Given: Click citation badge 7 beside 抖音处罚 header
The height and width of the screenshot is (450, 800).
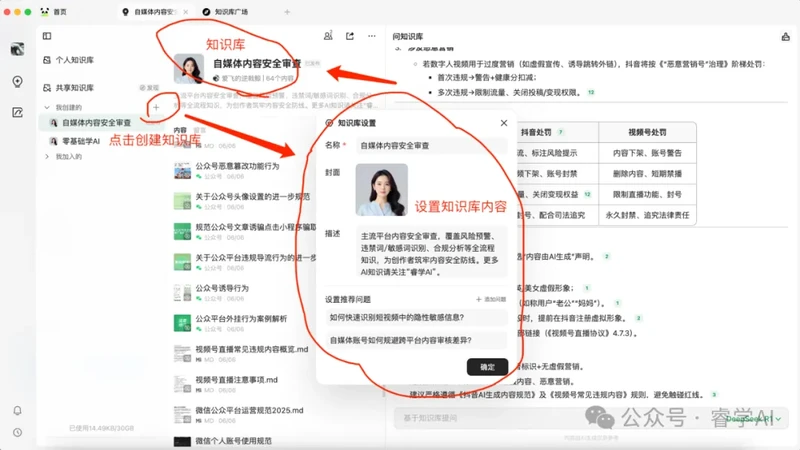Looking at the screenshot, I should [x=561, y=132].
